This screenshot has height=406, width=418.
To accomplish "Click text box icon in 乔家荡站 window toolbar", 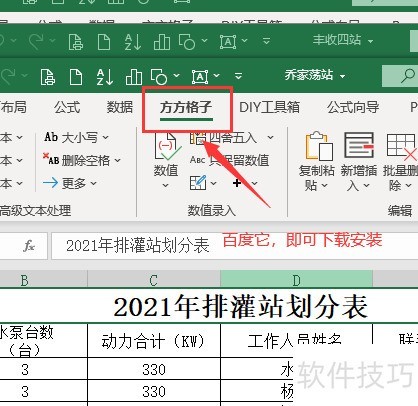I will tap(200, 77).
